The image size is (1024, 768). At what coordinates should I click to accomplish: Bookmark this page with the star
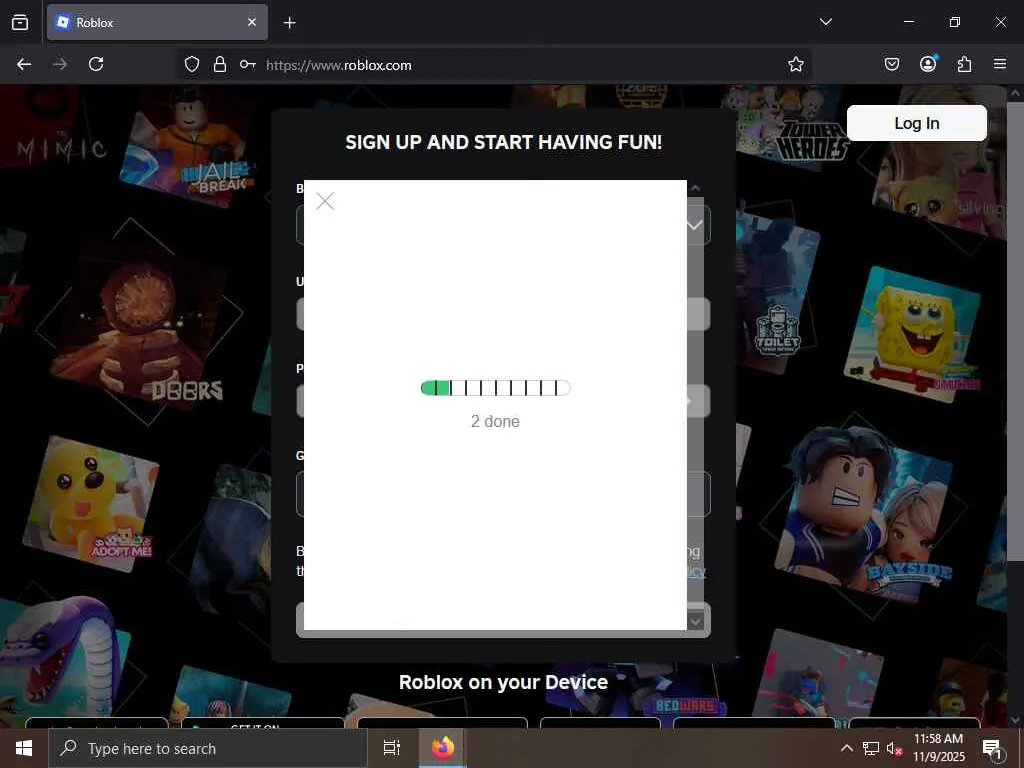click(795, 64)
